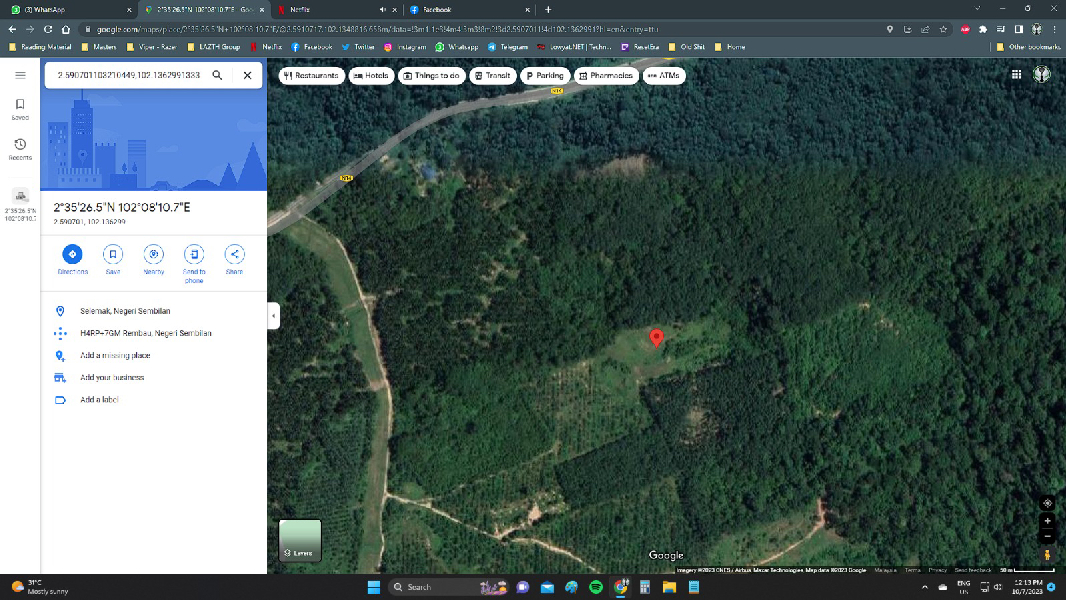Screen dimensions: 1066x600
Task: Get Directions to the pinned location
Action: [x=72, y=260]
